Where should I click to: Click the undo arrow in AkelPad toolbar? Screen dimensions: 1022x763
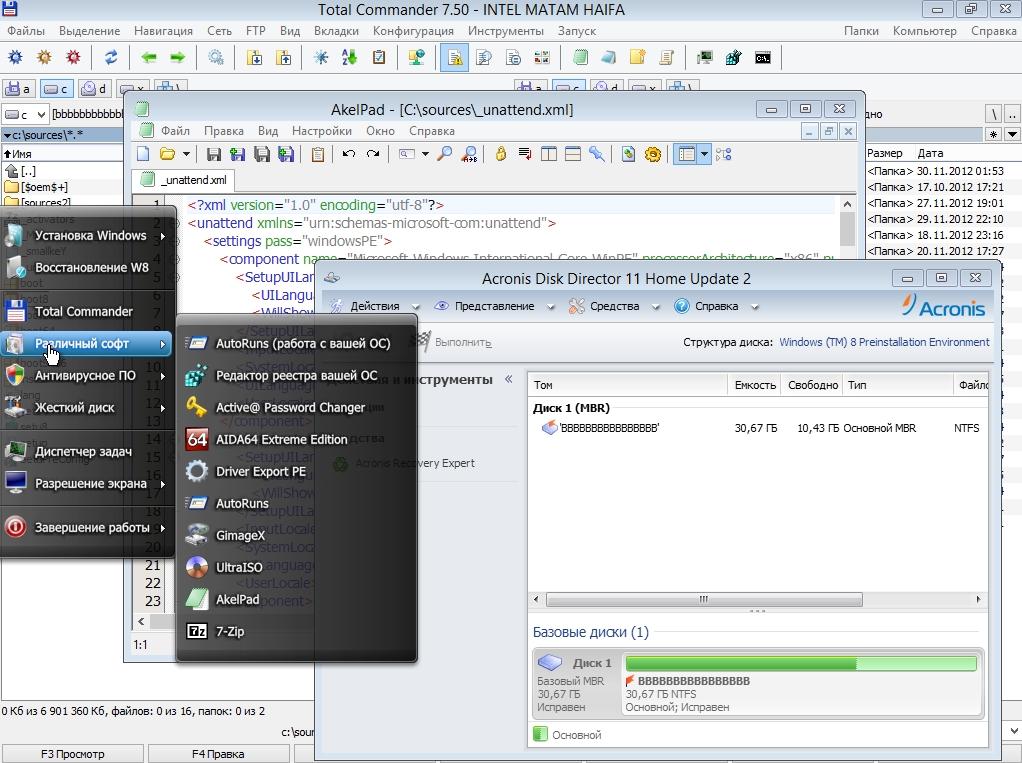348,154
